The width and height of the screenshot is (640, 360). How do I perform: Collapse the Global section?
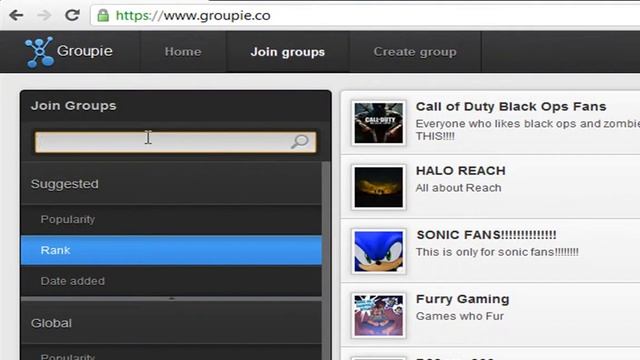click(171, 323)
